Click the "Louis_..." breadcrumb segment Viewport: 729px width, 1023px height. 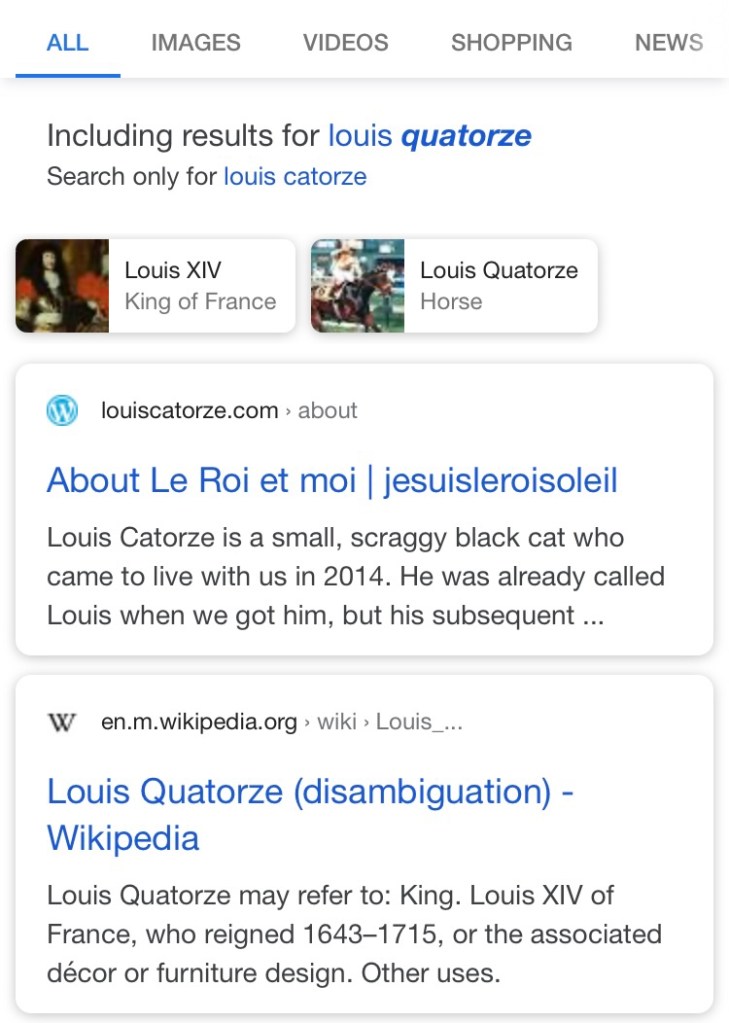tap(420, 722)
